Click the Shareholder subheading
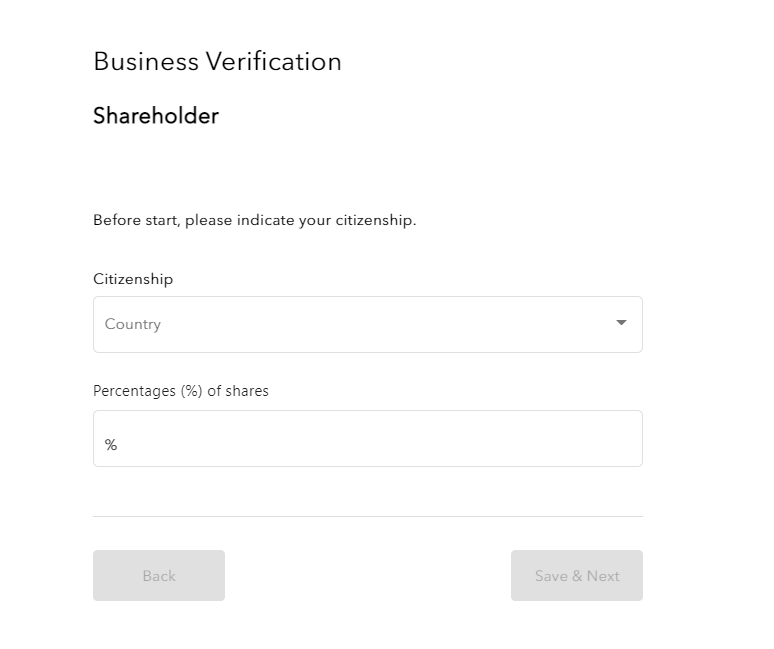The width and height of the screenshot is (774, 649). tap(155, 116)
